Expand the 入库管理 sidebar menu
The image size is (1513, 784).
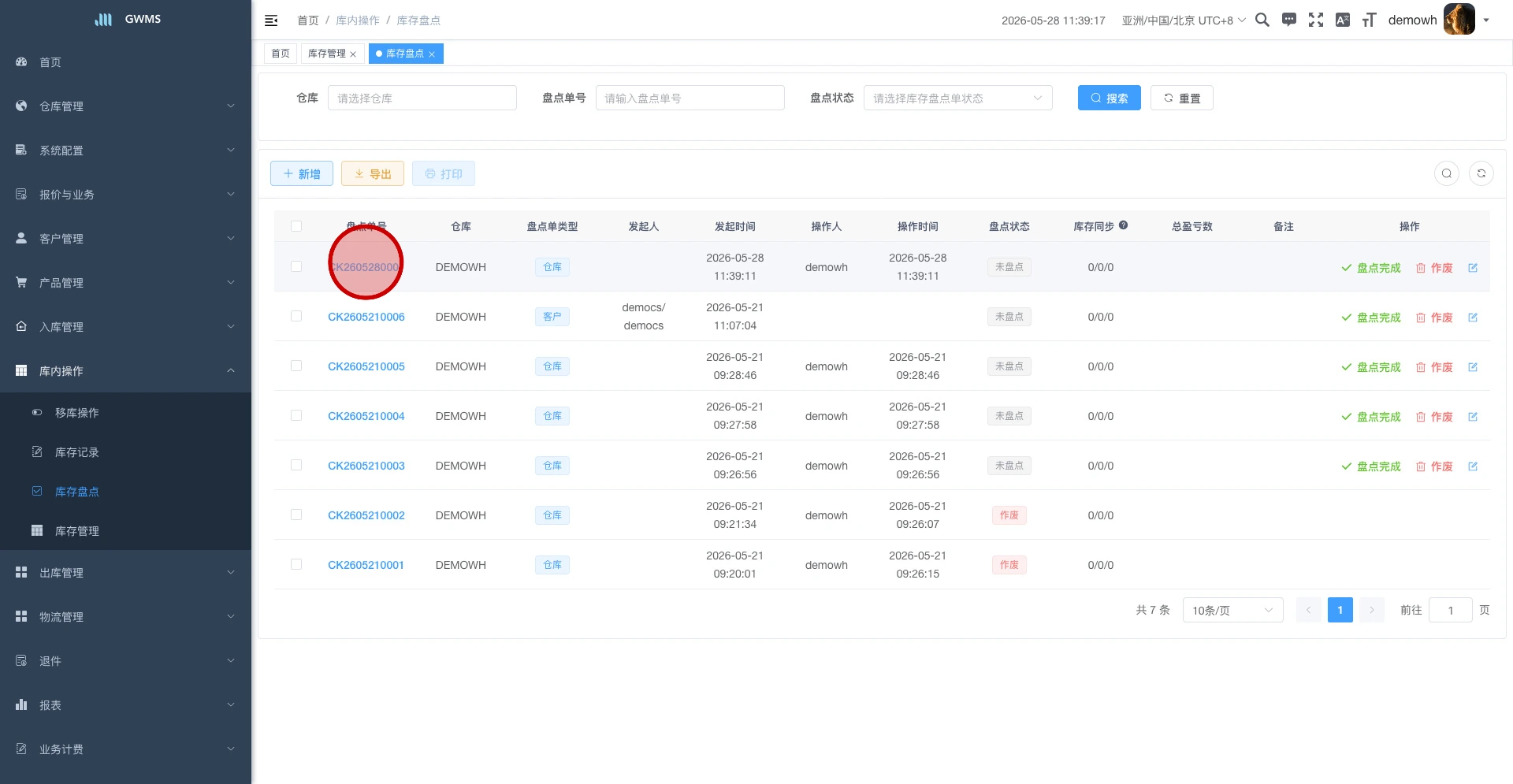pyautogui.click(x=126, y=327)
